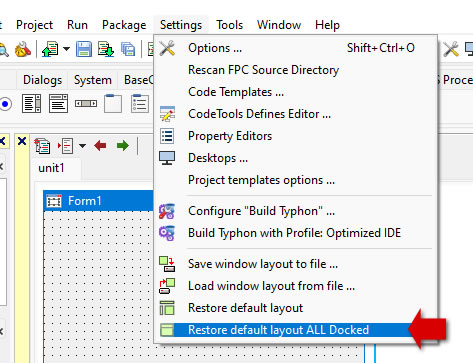473x363 pixels.
Task: Select Configure "Build Typhon"...
Action: 295,211
